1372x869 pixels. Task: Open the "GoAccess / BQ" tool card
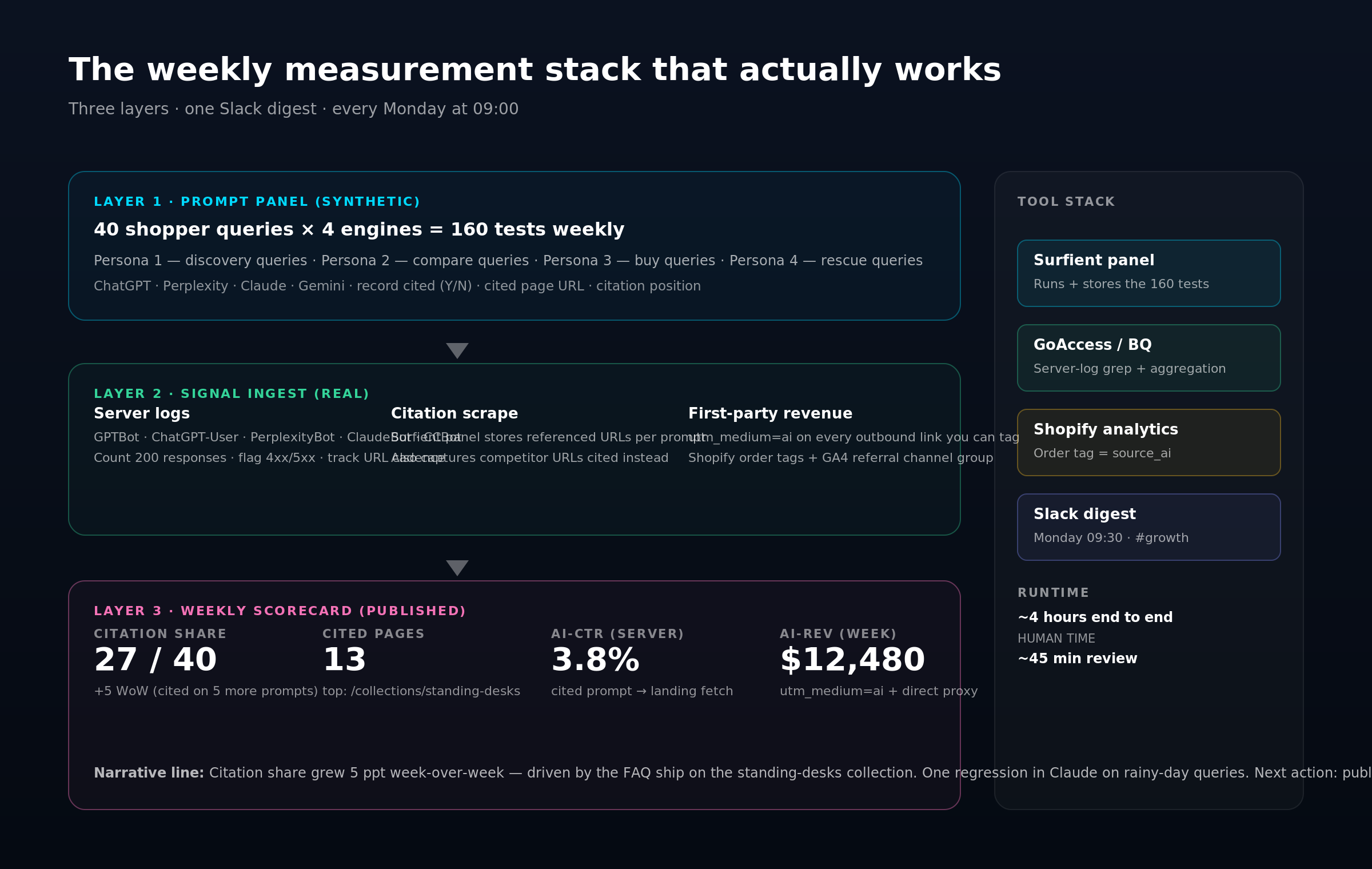(1149, 358)
